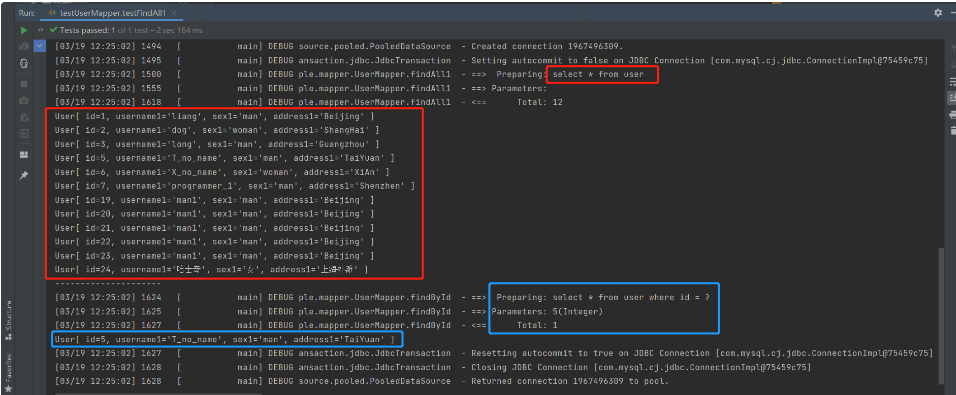Click the 'Parameters: 5(Integer)' log text
The width and height of the screenshot is (956, 395).
(x=547, y=311)
